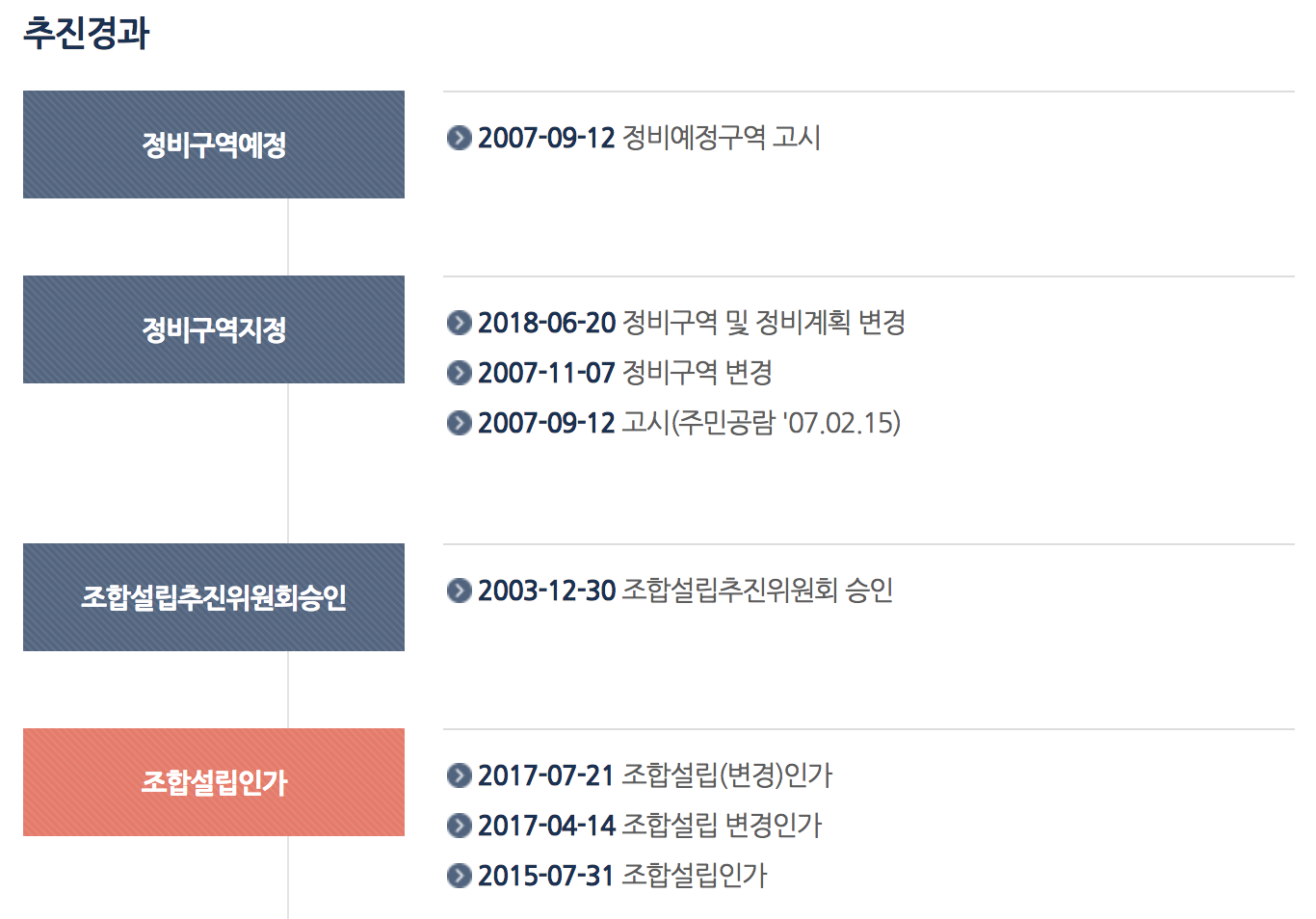This screenshot has width=1316, height=919.
Task: Open the 조합설립 변경인가 entry
Action: 649,826
